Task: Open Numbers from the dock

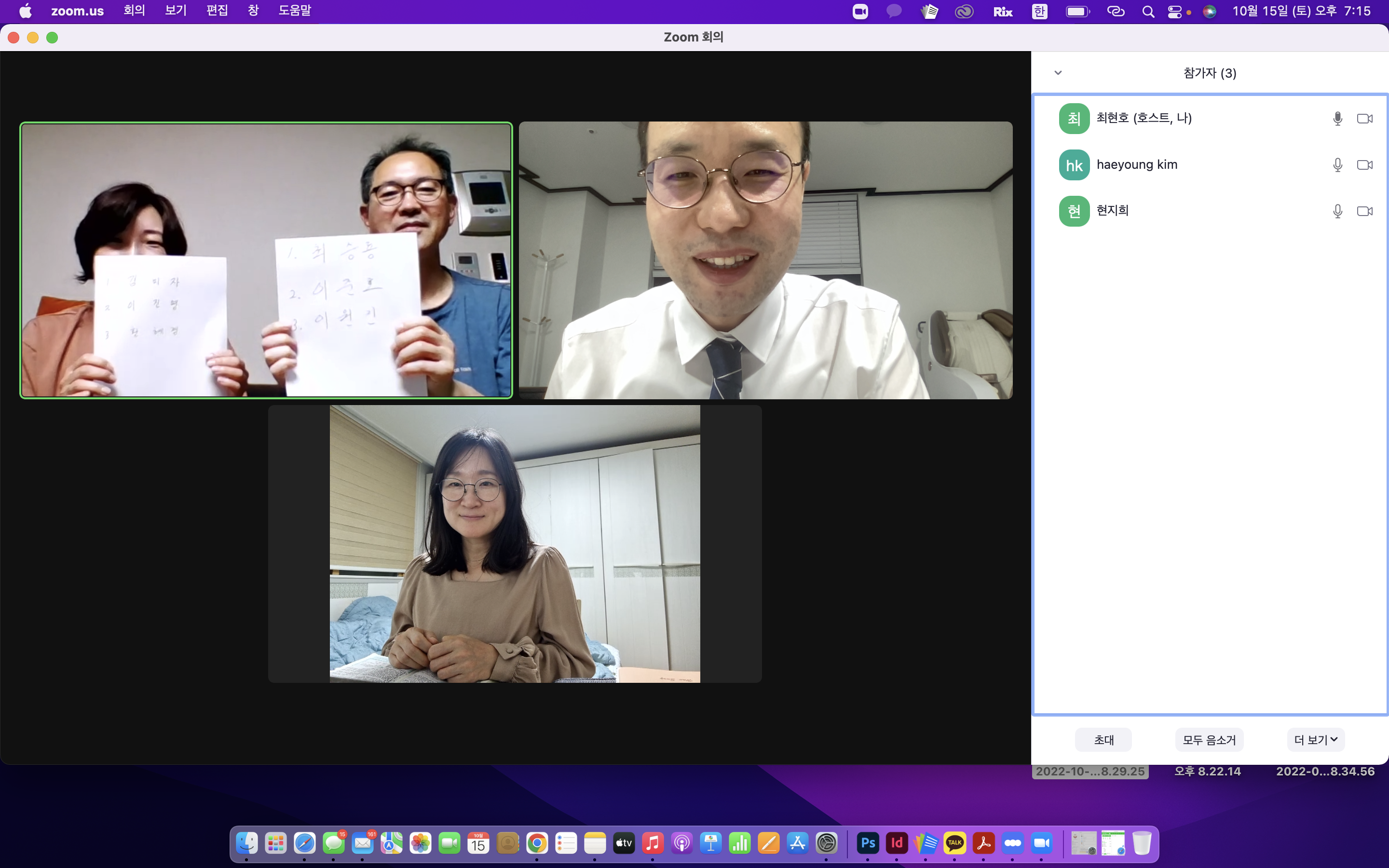Action: tap(740, 843)
